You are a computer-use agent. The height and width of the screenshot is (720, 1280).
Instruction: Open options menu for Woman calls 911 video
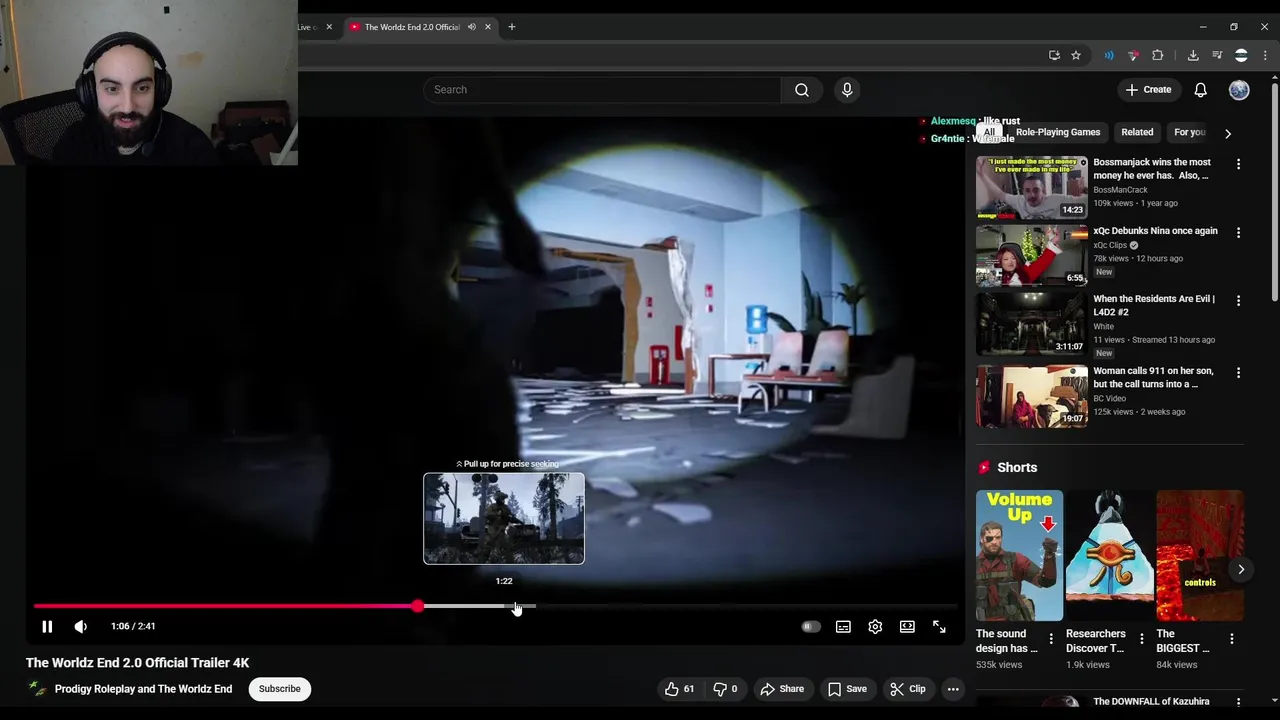(x=1238, y=372)
